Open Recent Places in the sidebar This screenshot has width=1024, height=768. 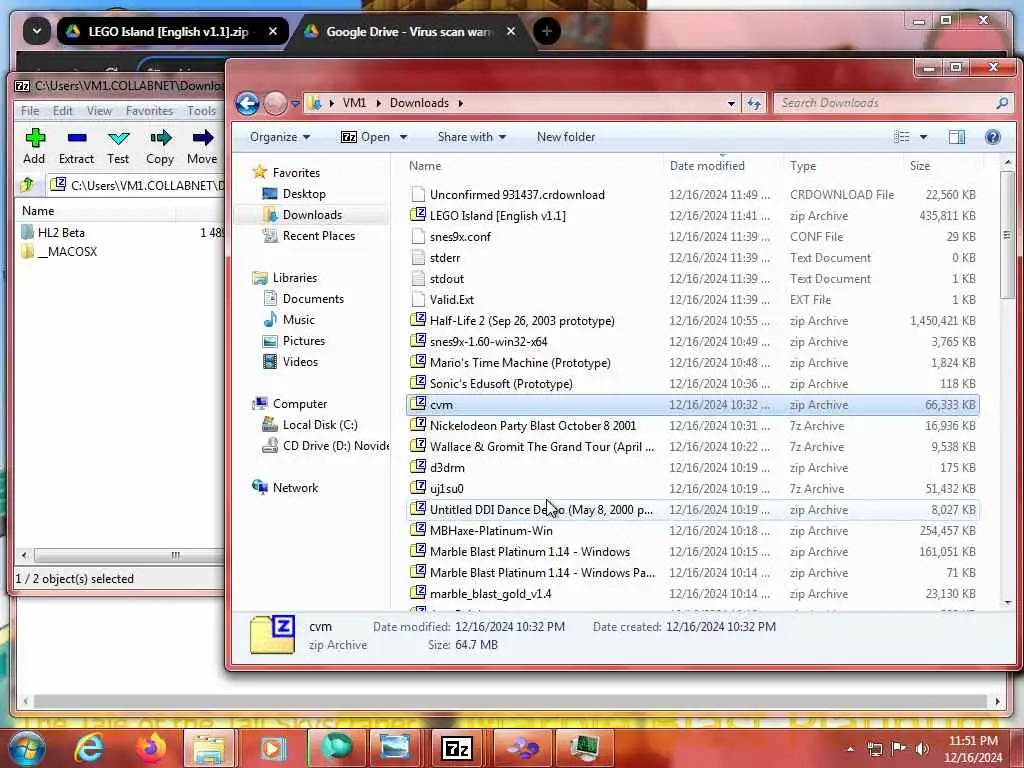319,236
